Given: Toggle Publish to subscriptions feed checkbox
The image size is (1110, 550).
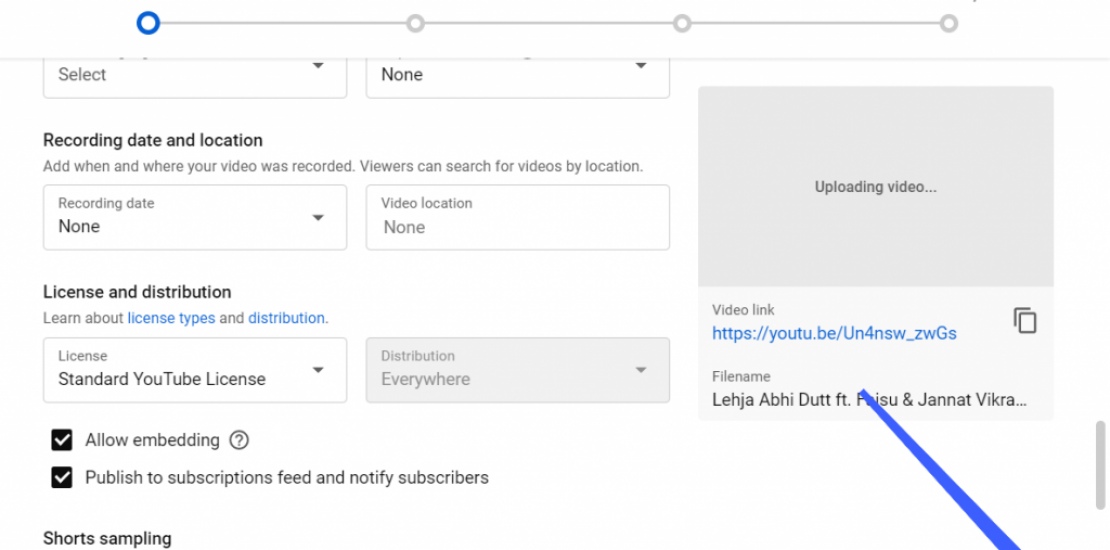Looking at the screenshot, I should click(62, 478).
